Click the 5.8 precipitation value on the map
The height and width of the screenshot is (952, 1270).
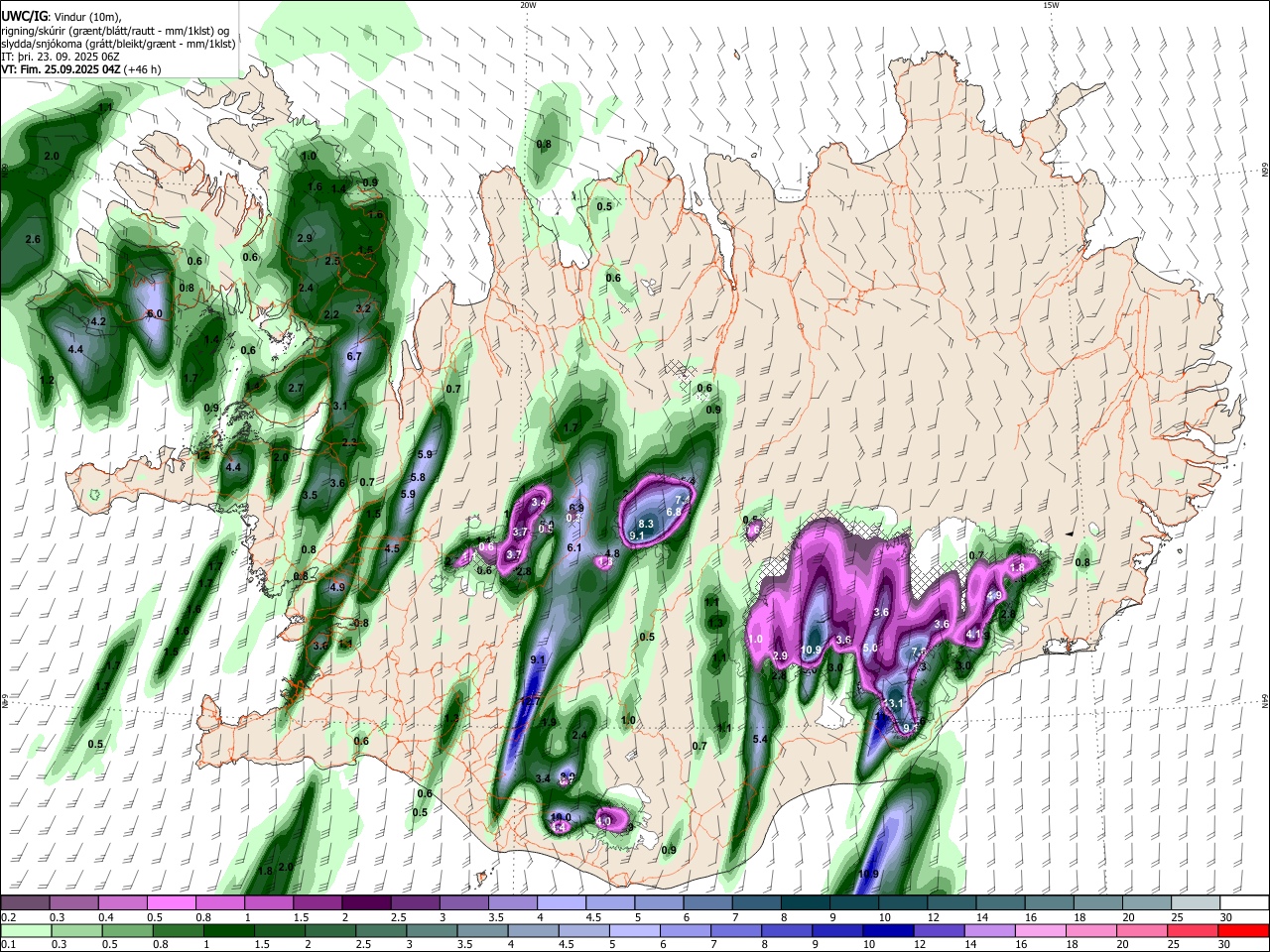pos(418,477)
